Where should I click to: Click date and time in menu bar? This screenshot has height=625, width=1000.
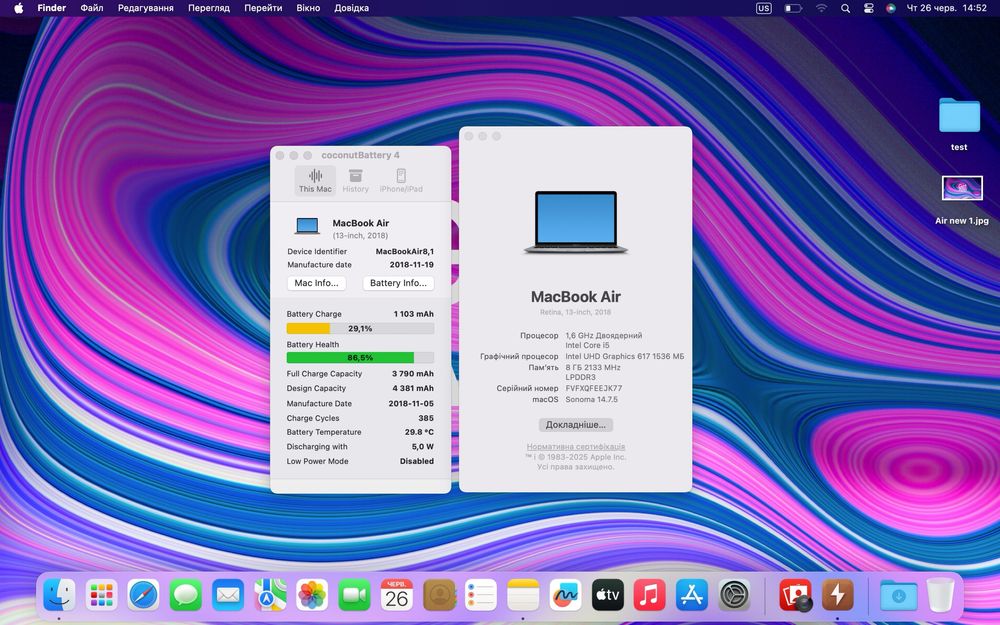(x=946, y=8)
